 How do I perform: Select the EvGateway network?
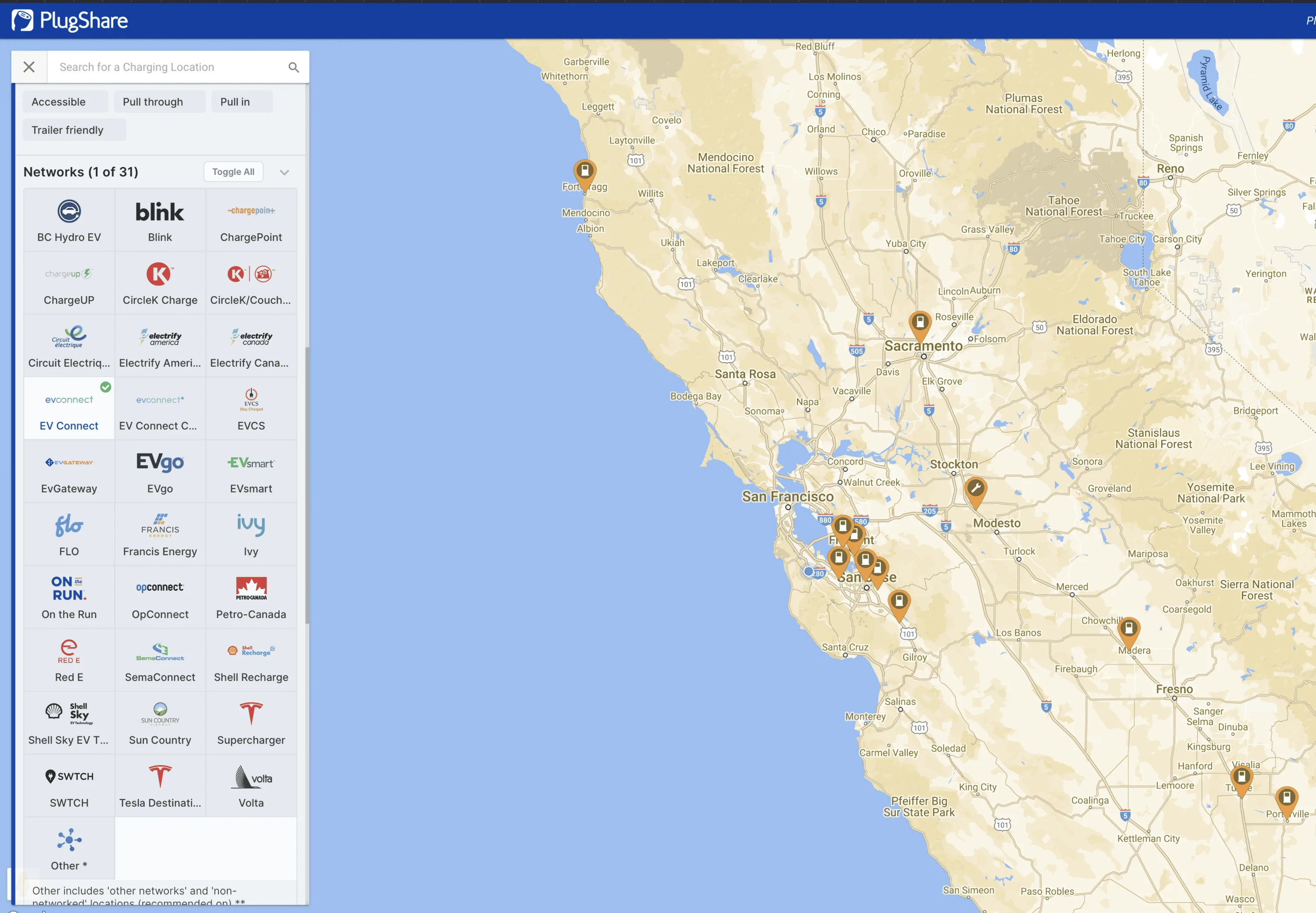point(69,471)
